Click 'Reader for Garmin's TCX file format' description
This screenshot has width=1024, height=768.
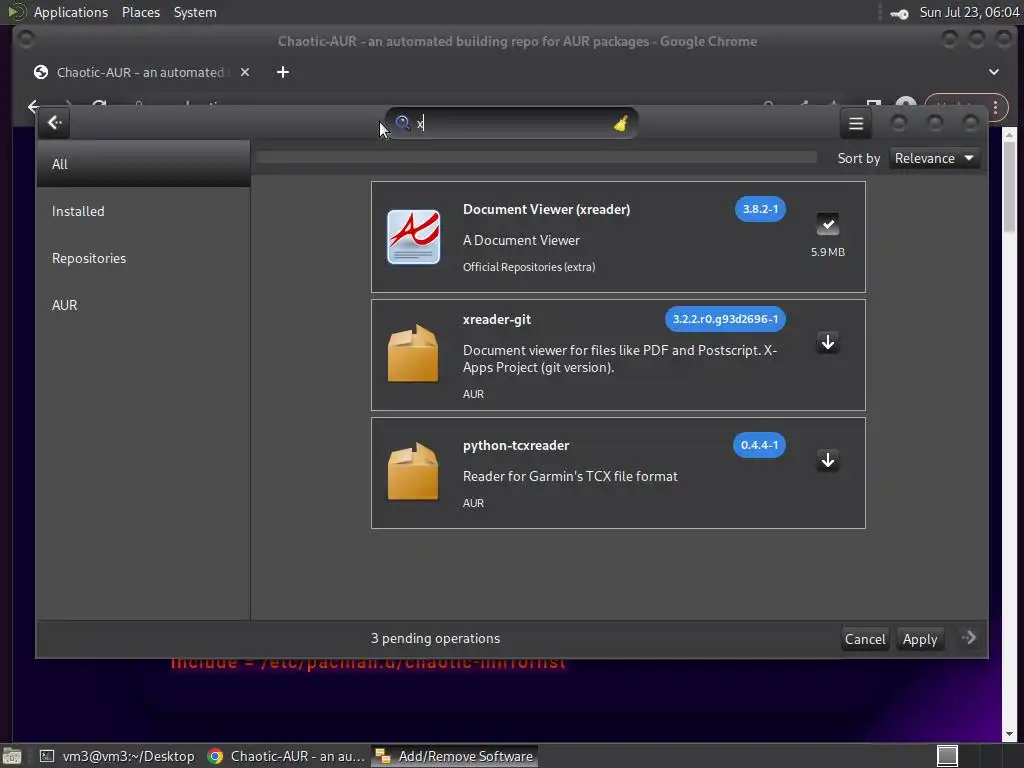click(x=570, y=476)
